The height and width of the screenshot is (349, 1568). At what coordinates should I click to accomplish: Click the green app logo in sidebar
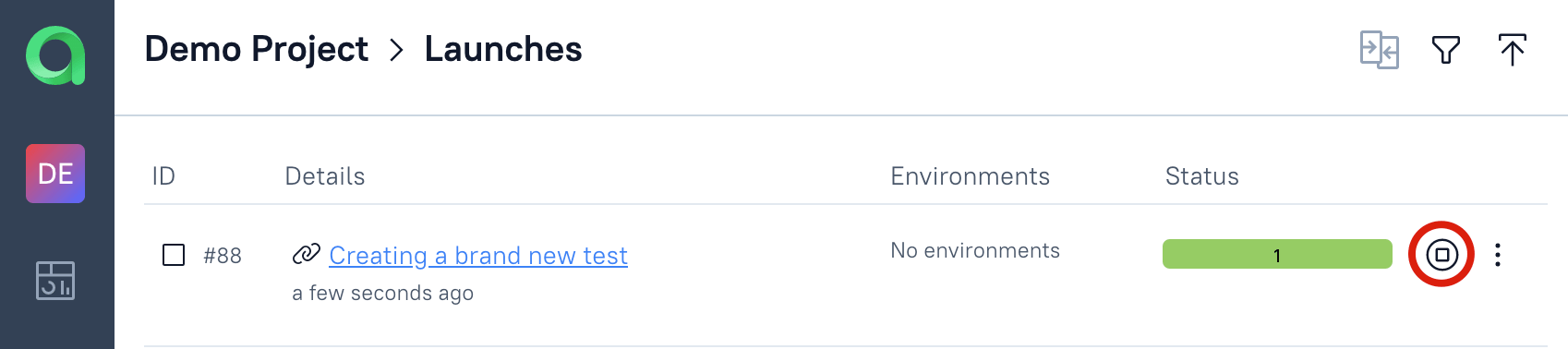[55, 55]
